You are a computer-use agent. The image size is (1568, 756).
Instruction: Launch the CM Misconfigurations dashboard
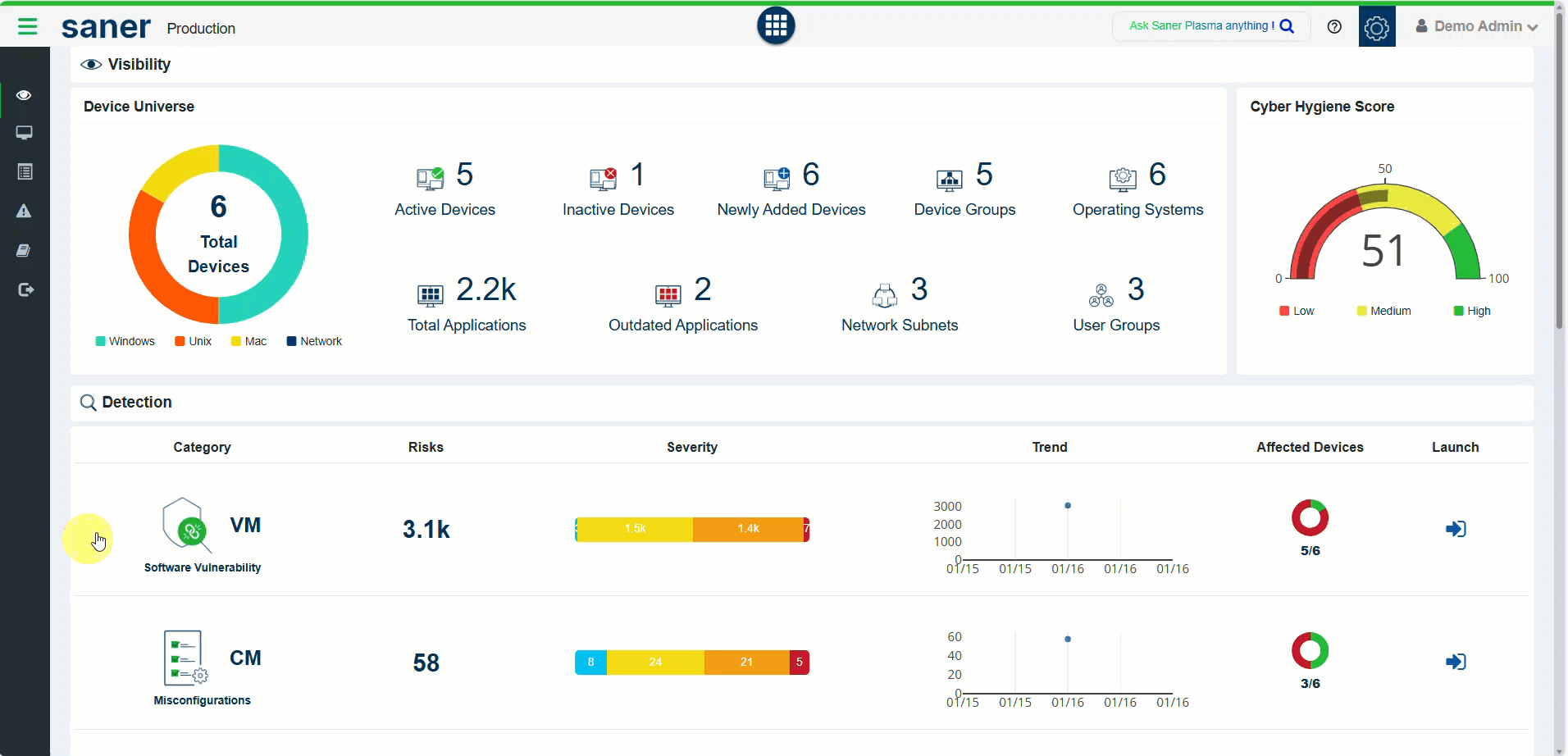1455,662
